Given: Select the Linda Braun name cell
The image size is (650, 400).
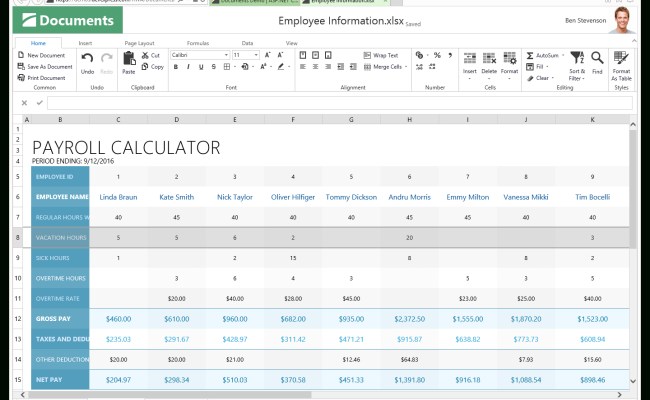Looking at the screenshot, I should 118,197.
